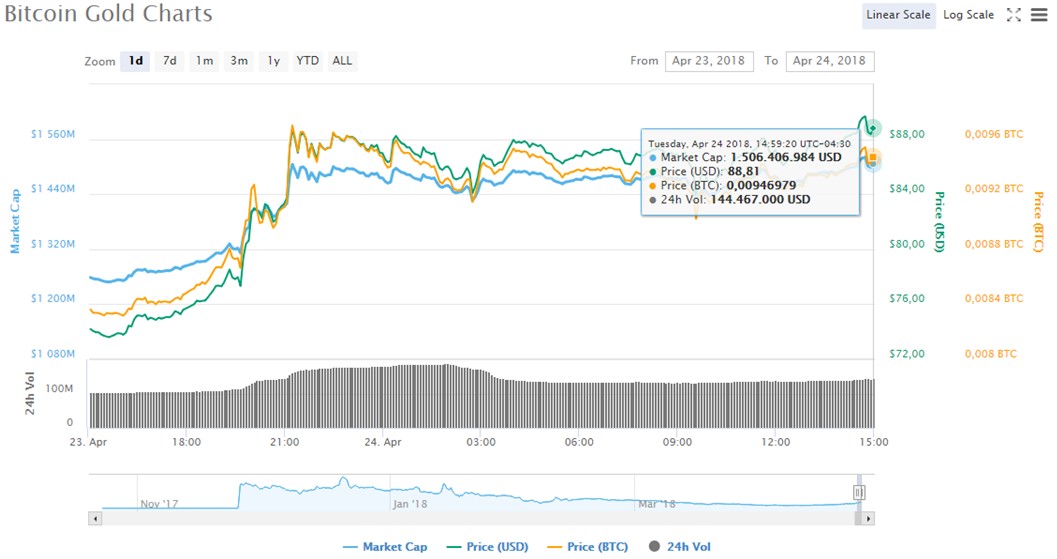Select the 1y zoom range
The image size is (1057, 559).
click(273, 61)
